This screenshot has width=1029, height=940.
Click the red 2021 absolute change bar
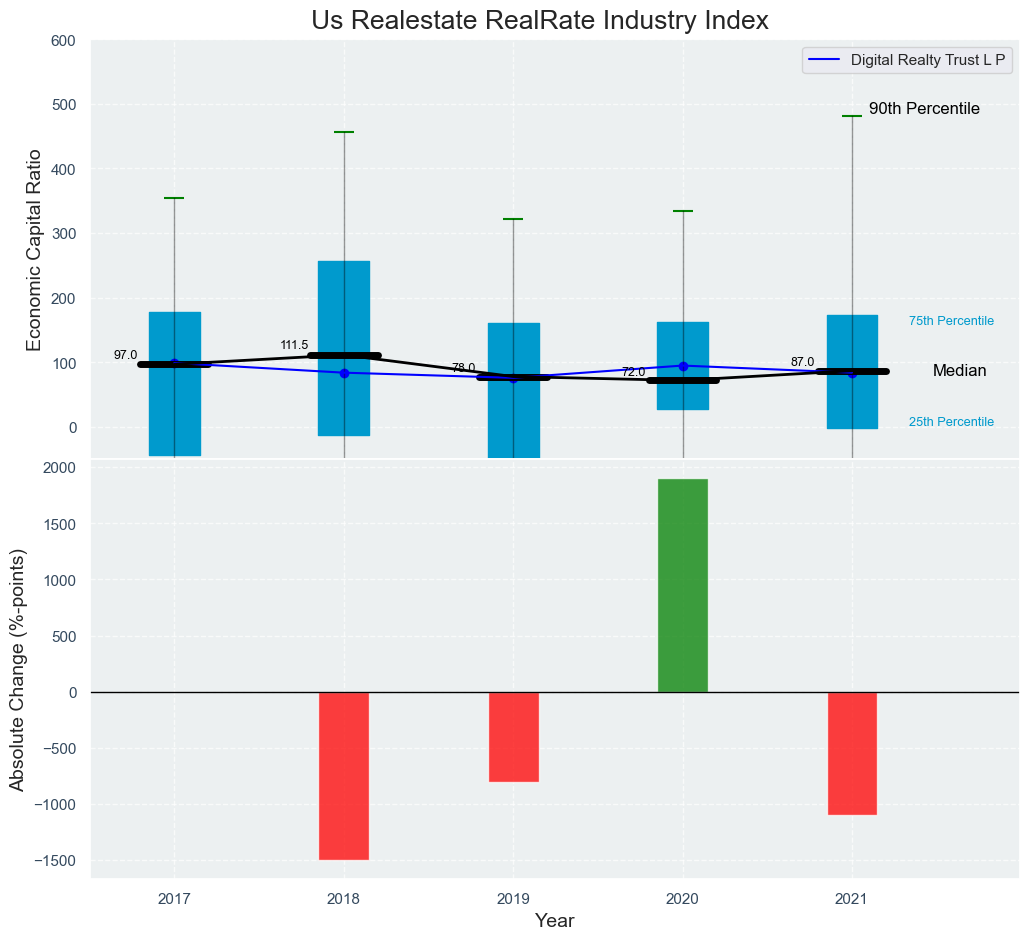click(852, 753)
